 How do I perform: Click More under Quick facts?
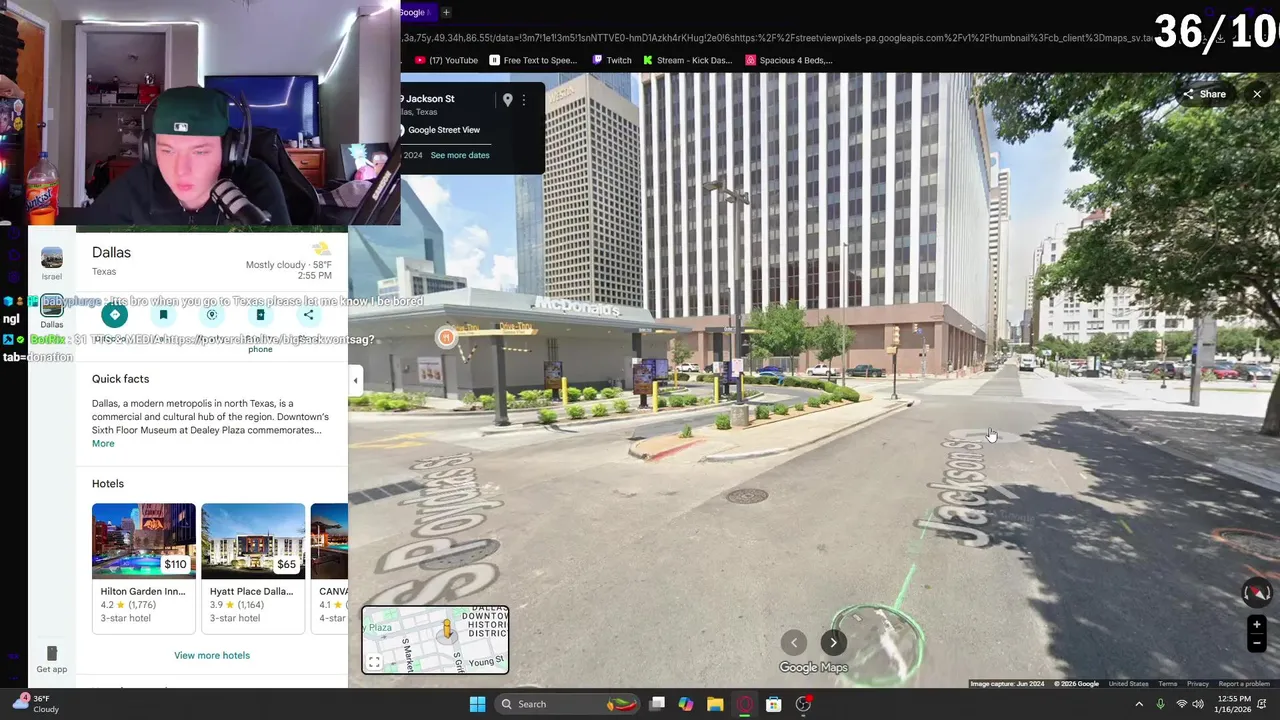[103, 443]
